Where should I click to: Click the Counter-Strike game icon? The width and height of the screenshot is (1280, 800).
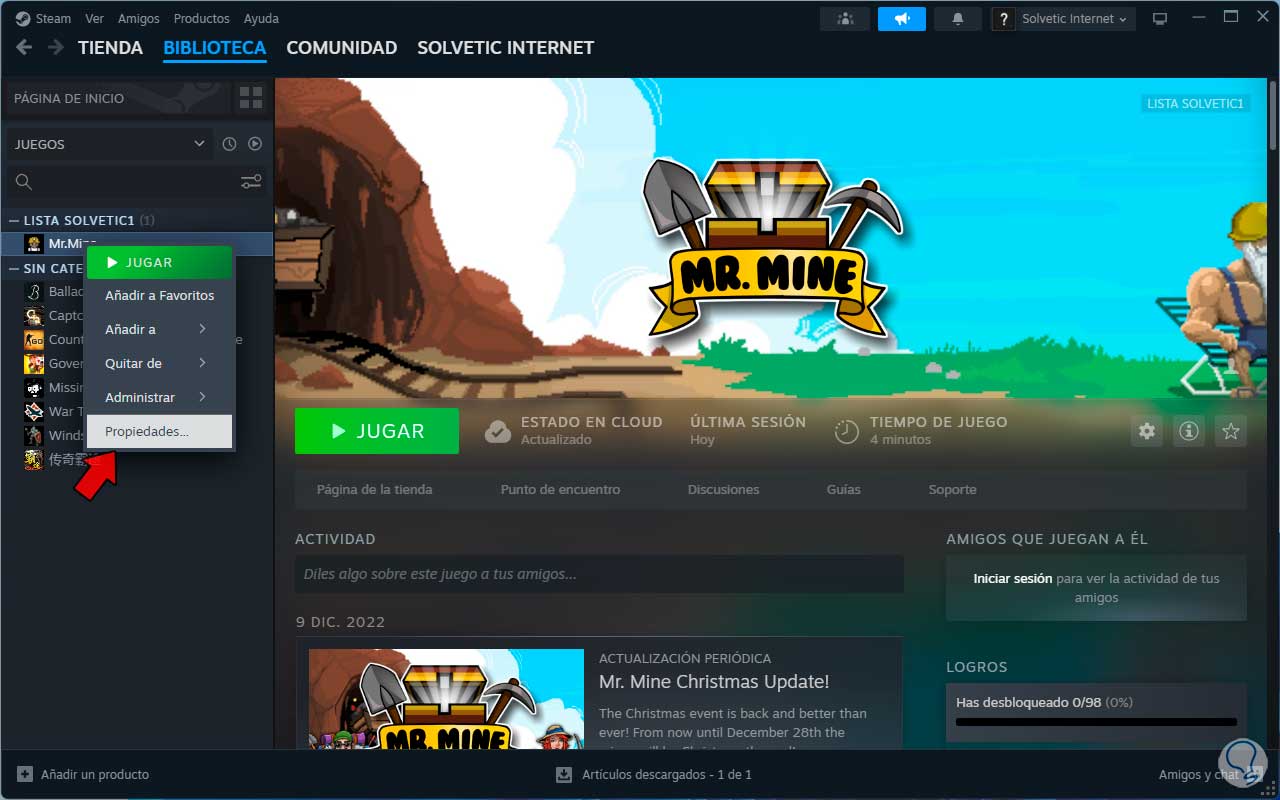coord(34,340)
